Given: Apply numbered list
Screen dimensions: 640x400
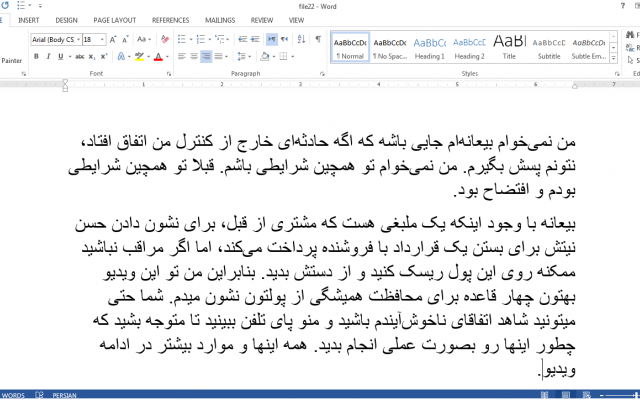Looking at the screenshot, I should pyautogui.click(x=200, y=39).
